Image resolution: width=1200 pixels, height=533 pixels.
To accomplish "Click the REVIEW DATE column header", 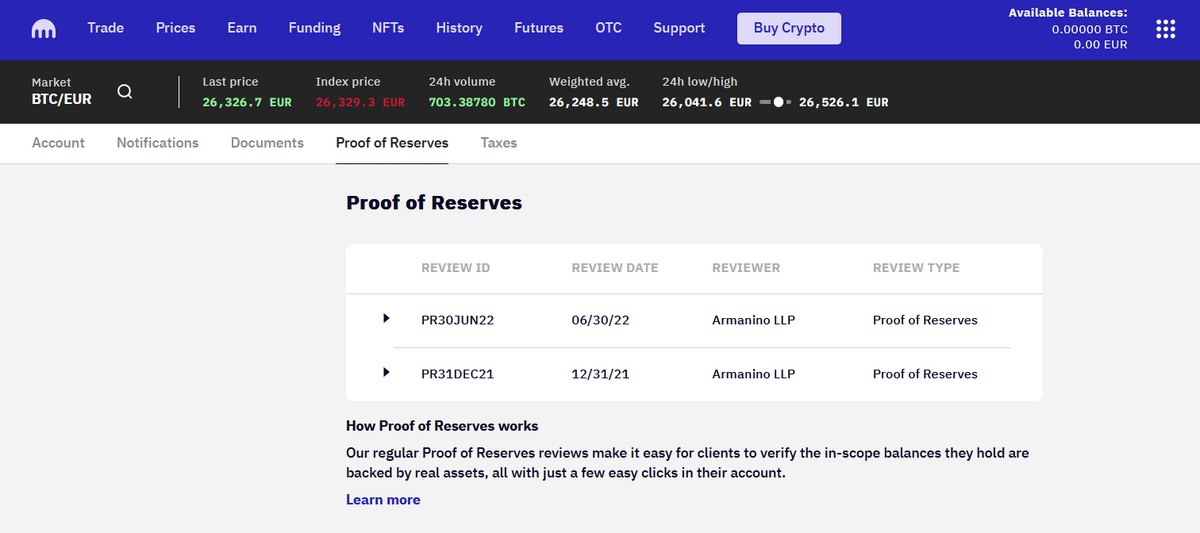I will (615, 268).
